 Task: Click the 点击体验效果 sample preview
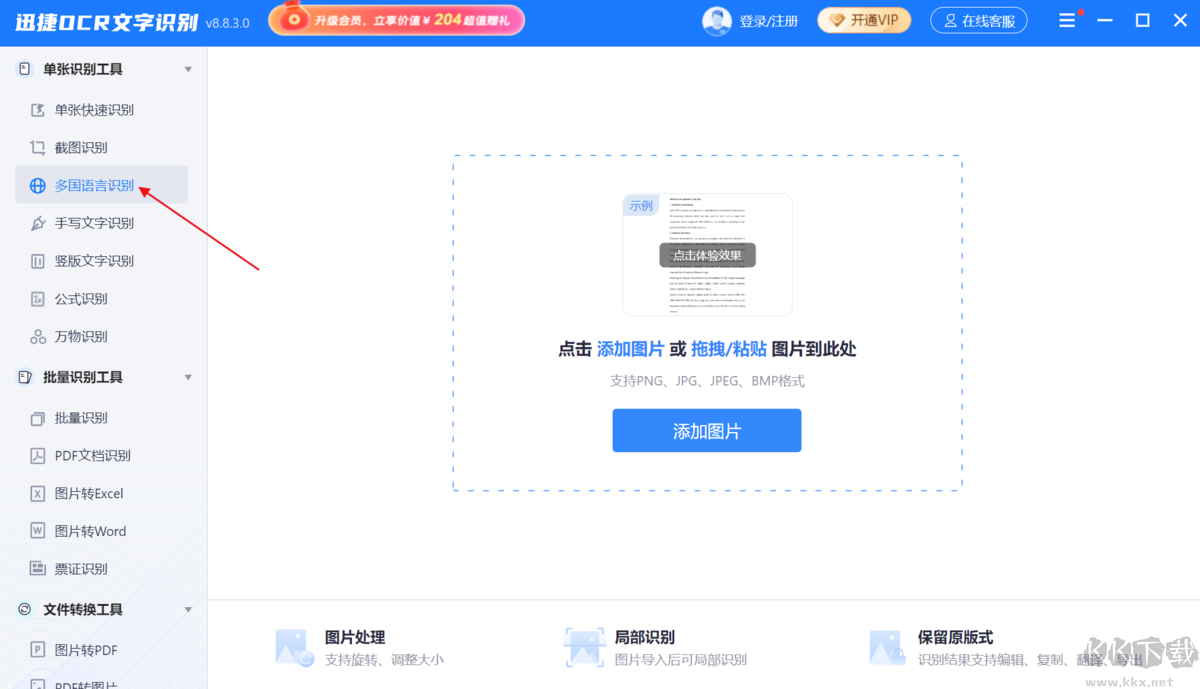click(707, 254)
